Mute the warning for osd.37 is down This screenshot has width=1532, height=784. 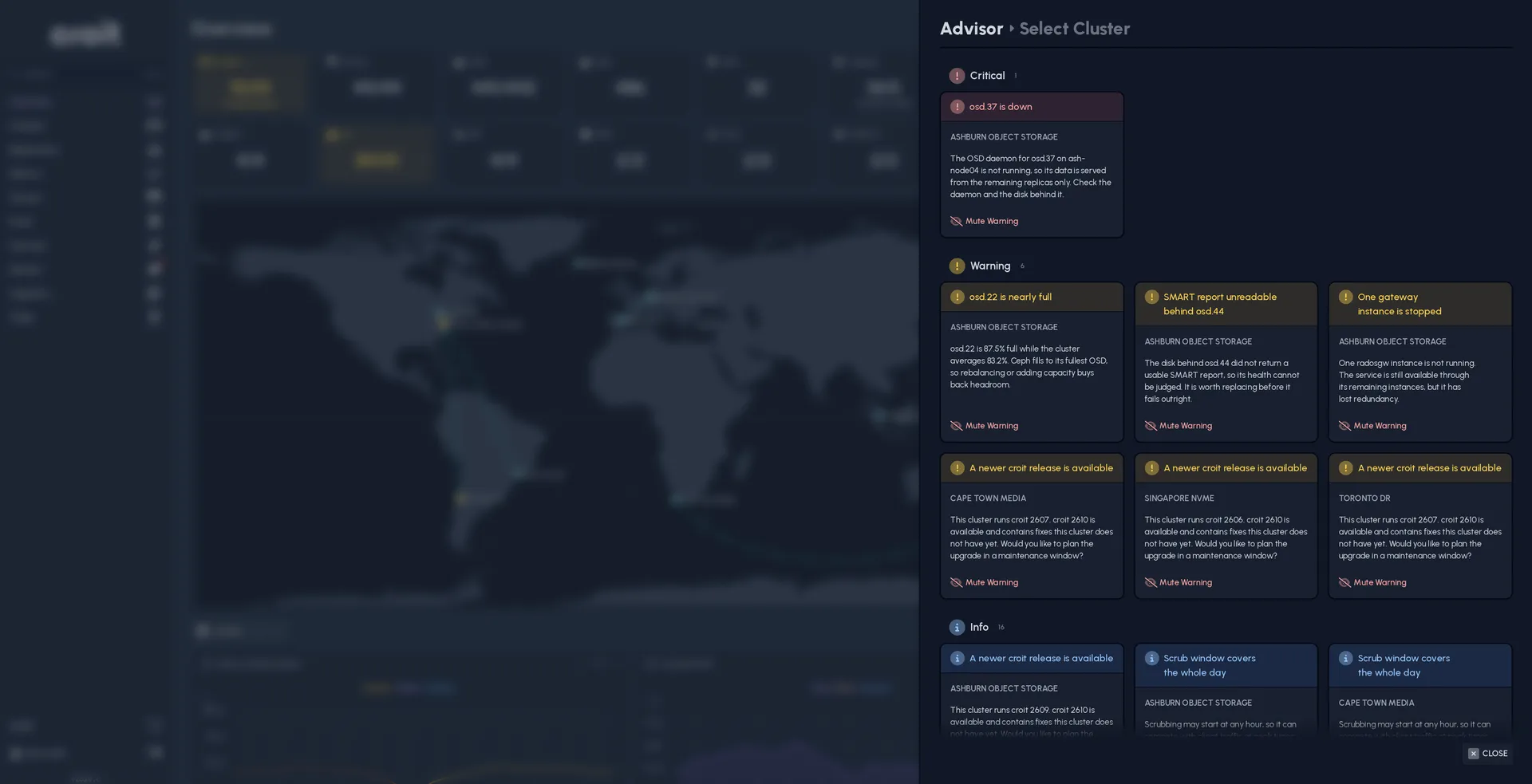(984, 221)
